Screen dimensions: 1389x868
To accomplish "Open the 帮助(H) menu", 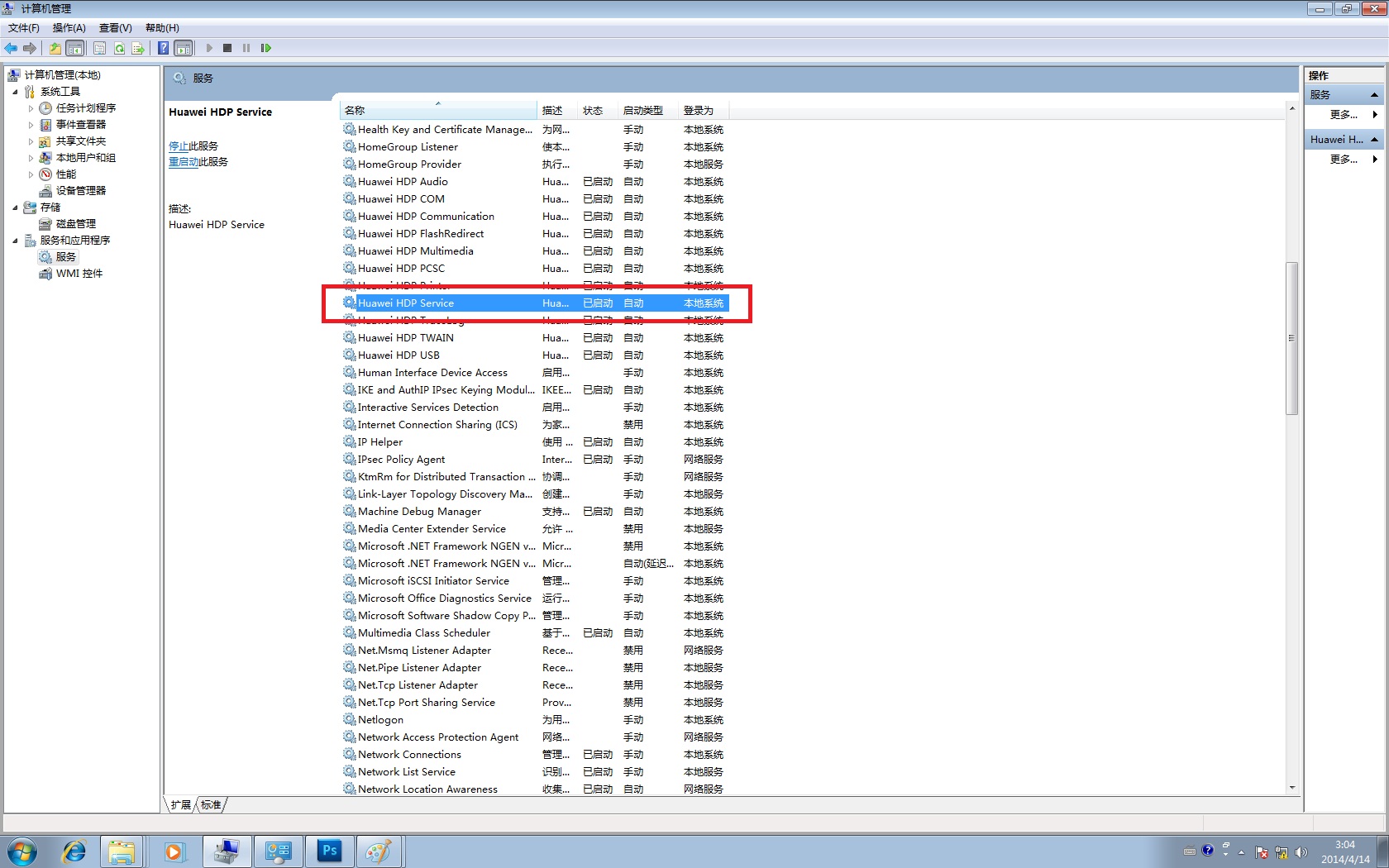I will pyautogui.click(x=162, y=27).
